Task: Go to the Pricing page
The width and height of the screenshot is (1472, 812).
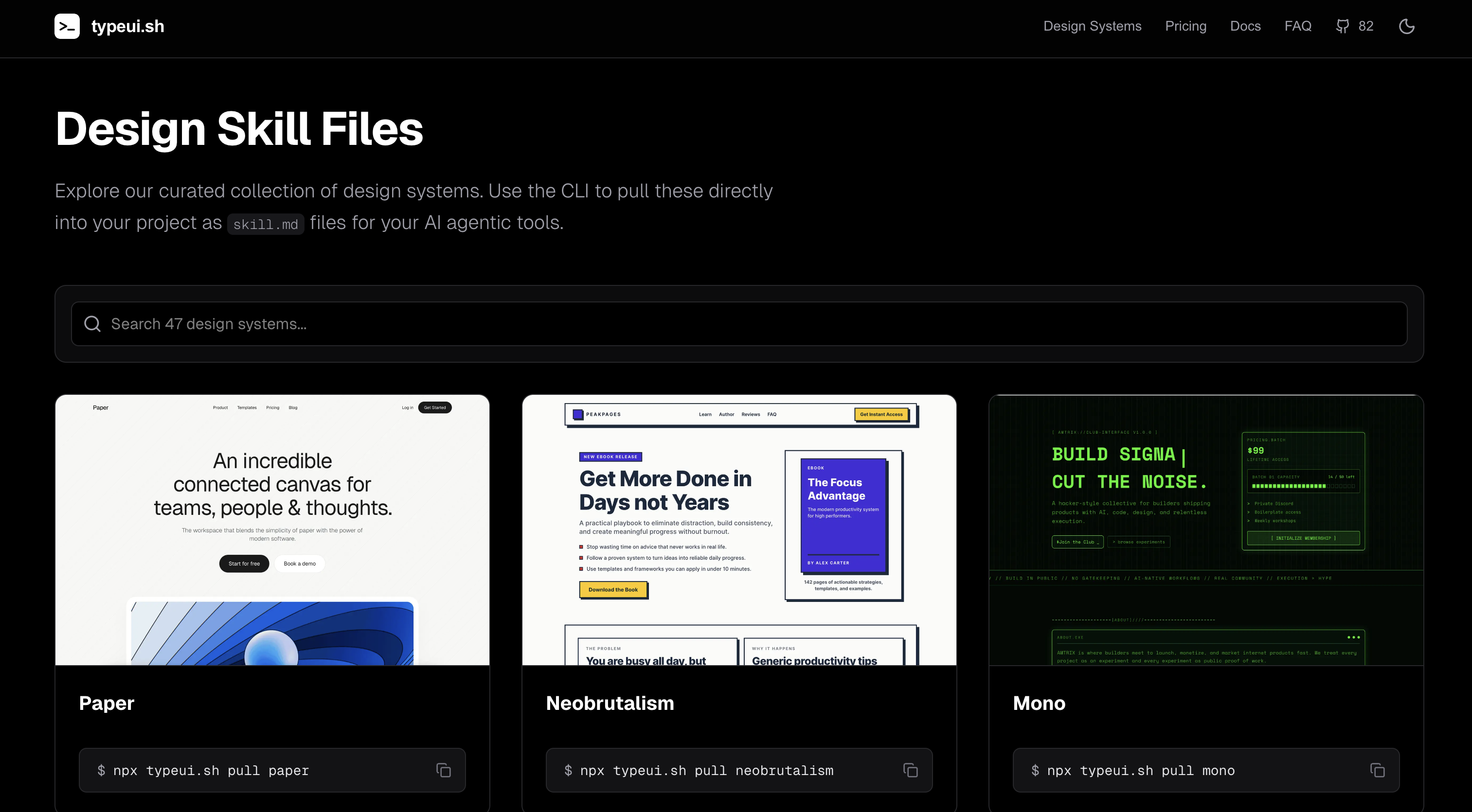Action: (1185, 26)
